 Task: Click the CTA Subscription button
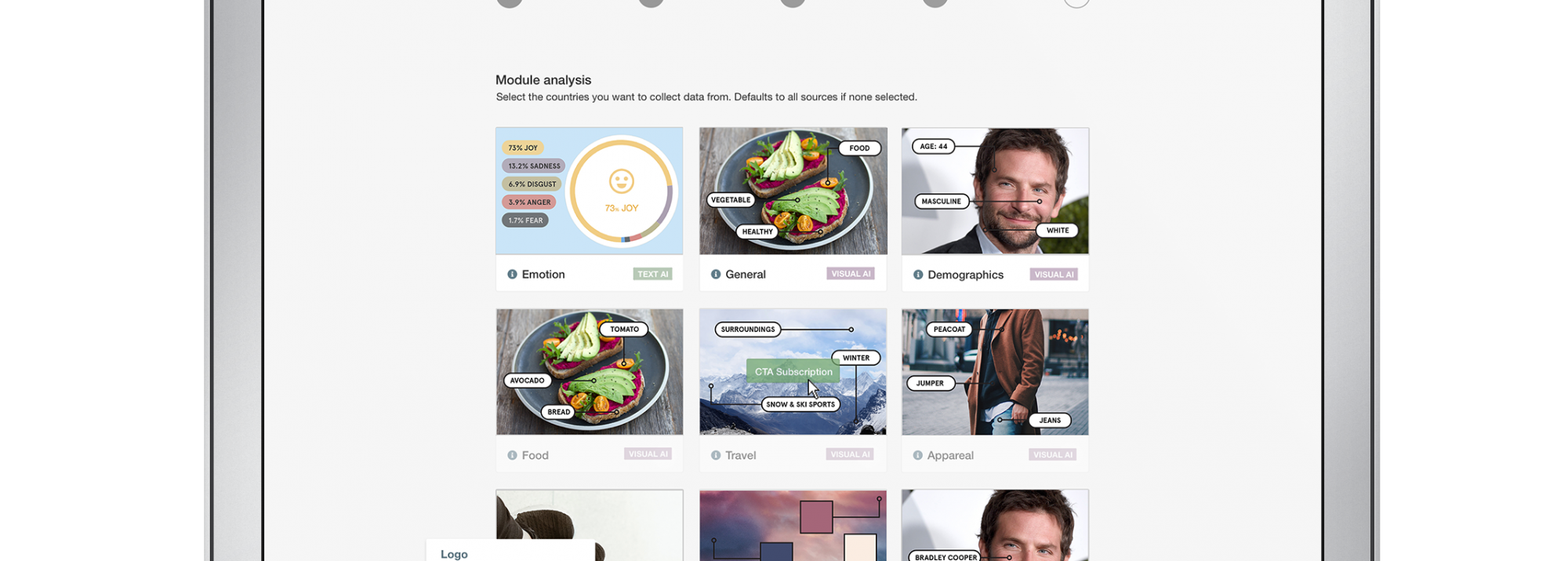coord(793,372)
